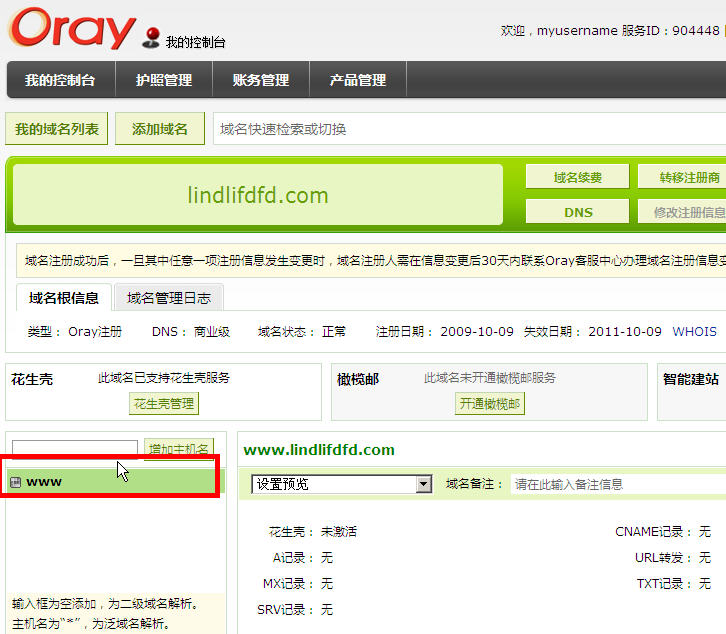Focus the 域名快速检索或切换 search field

click(469, 129)
